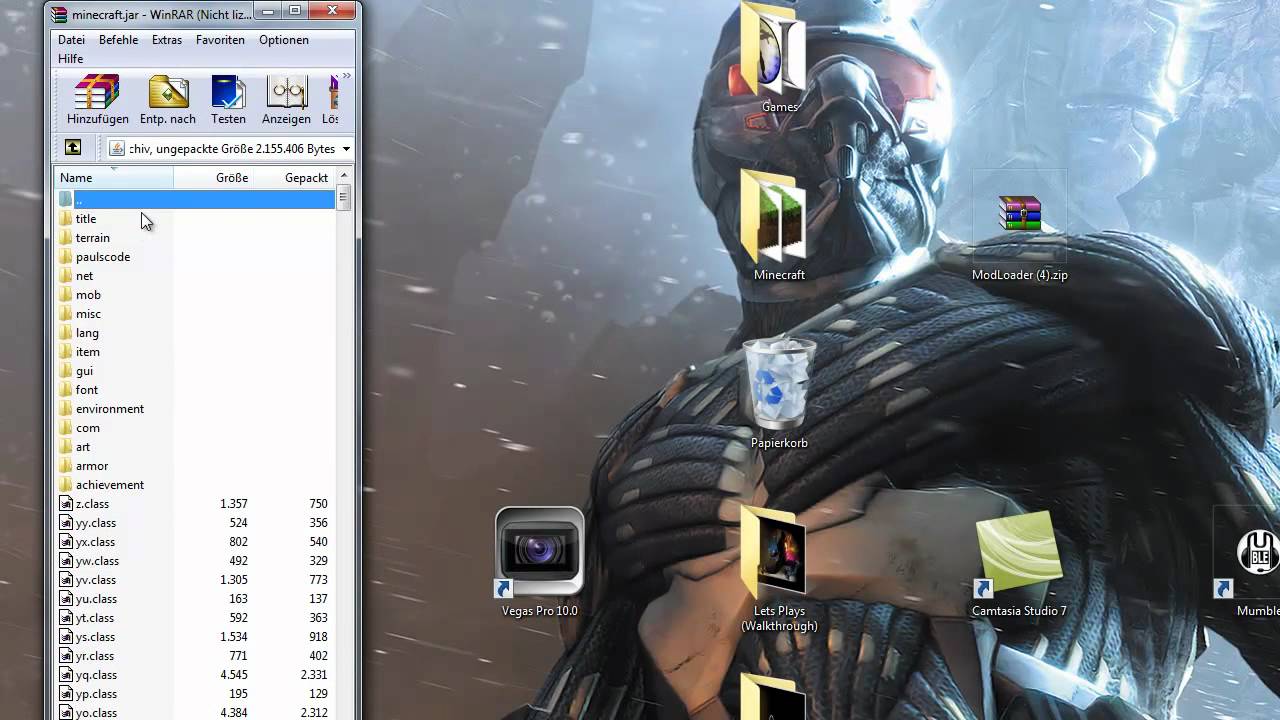Select the parent directory '..' row
Screen dimensions: 1280x720
195,200
